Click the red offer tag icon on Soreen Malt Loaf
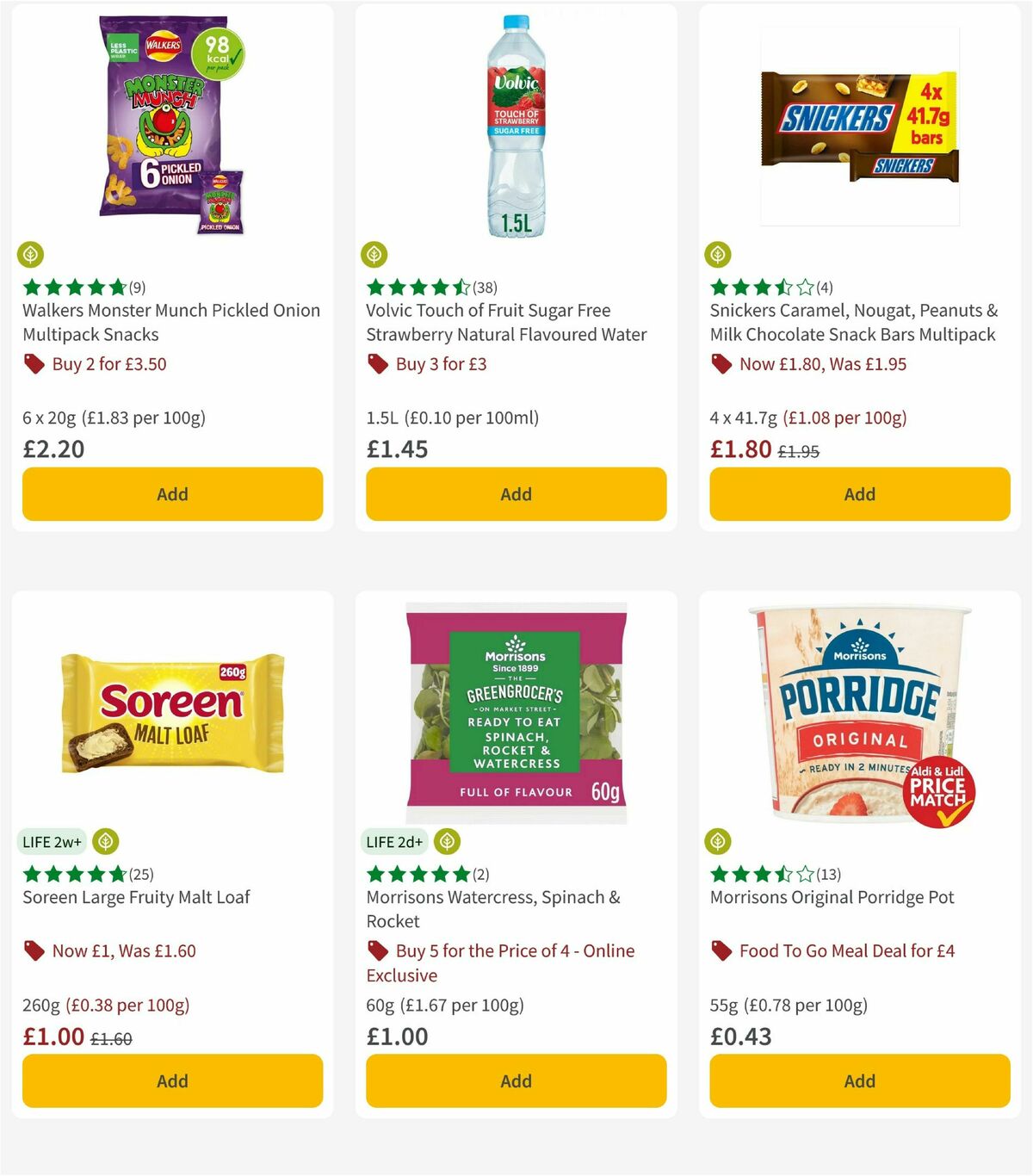Image resolution: width=1033 pixels, height=1176 pixels. click(x=35, y=950)
